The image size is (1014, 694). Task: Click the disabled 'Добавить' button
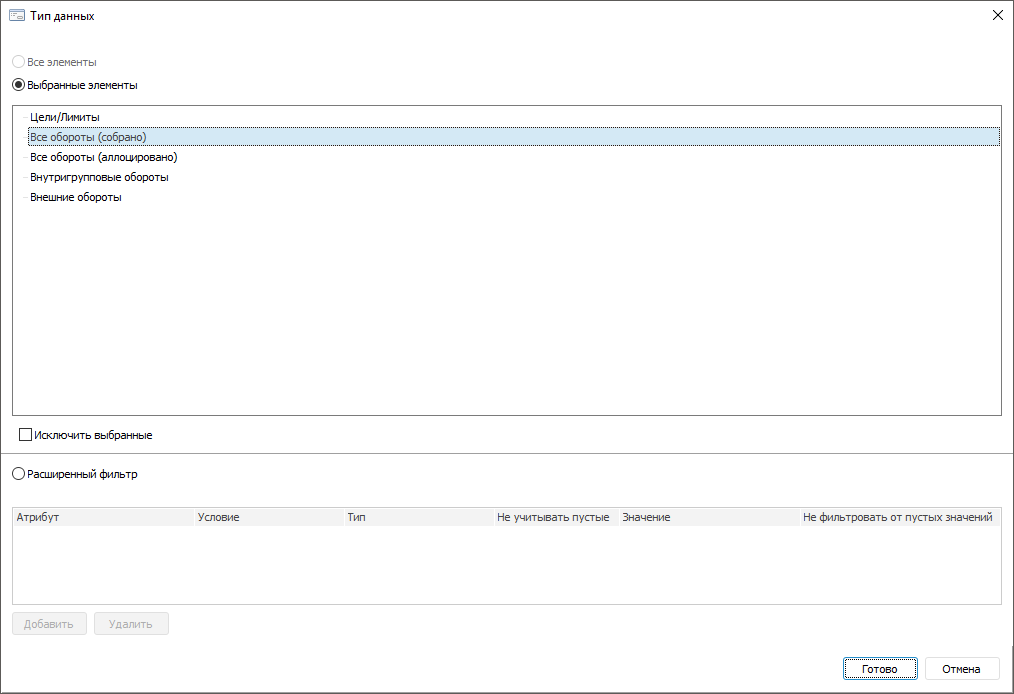click(x=49, y=624)
